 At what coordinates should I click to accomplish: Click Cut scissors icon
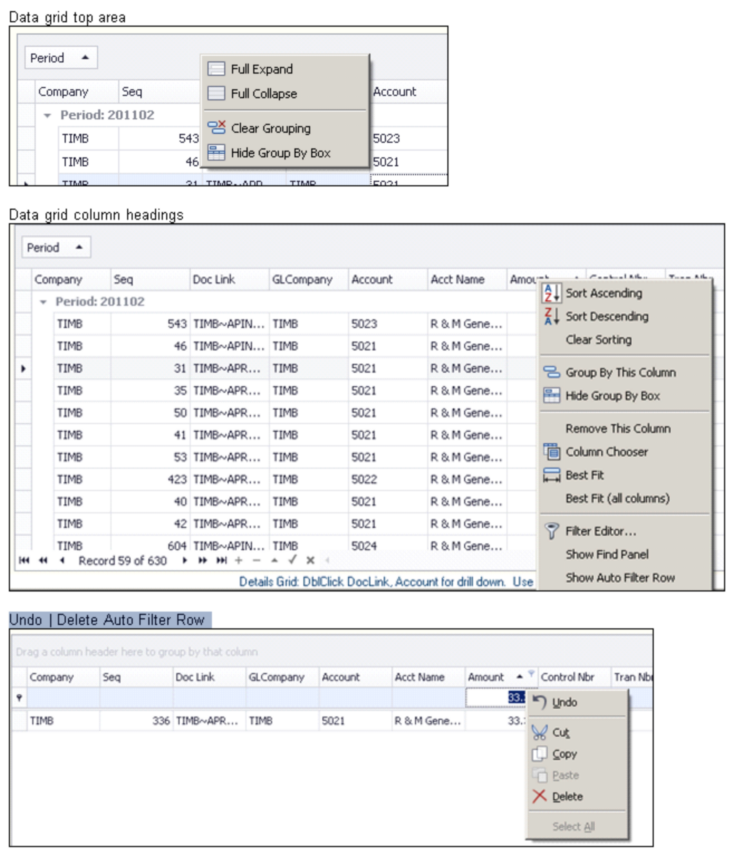539,732
